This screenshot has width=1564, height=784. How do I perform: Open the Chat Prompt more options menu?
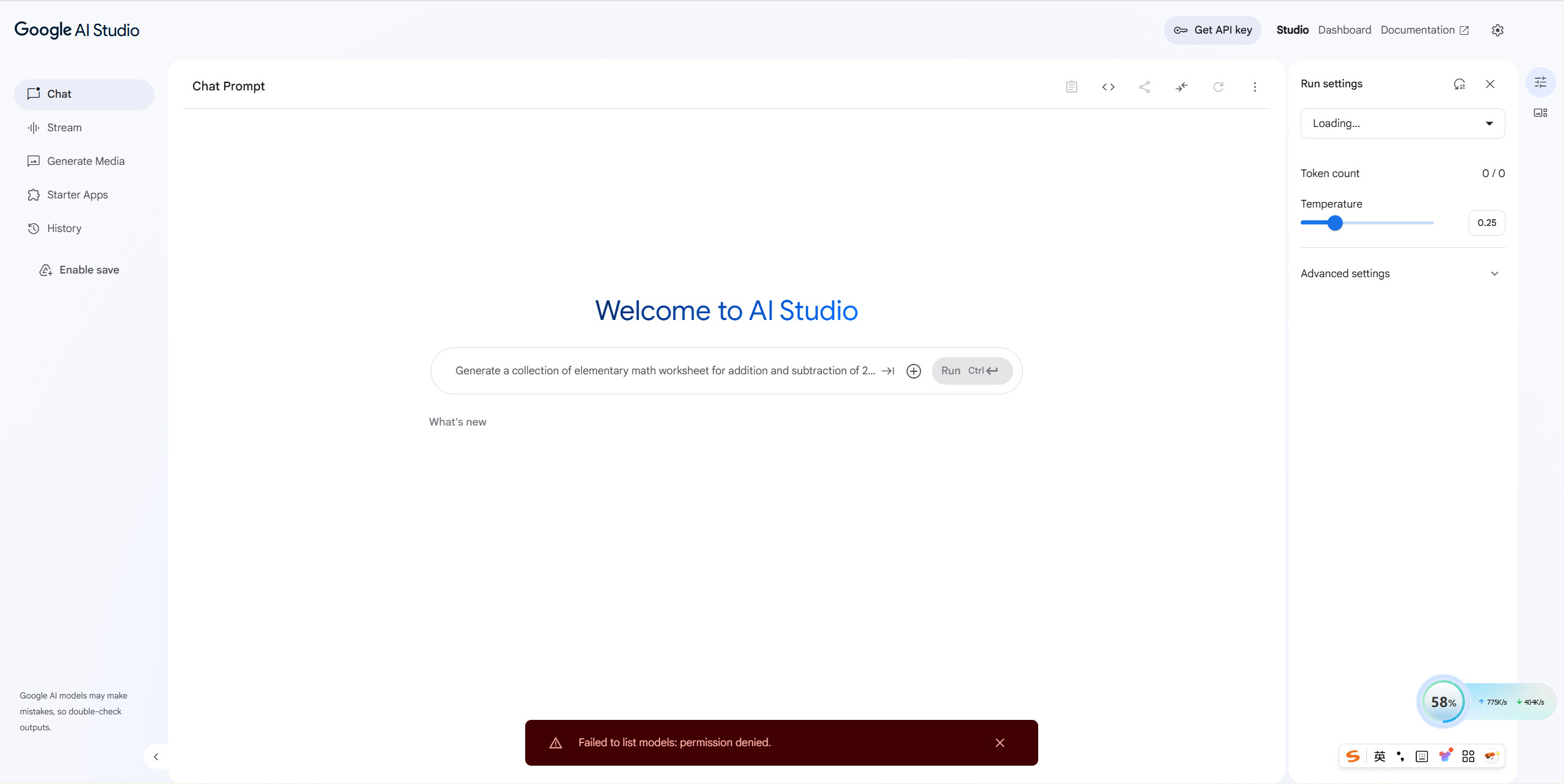pyautogui.click(x=1254, y=87)
